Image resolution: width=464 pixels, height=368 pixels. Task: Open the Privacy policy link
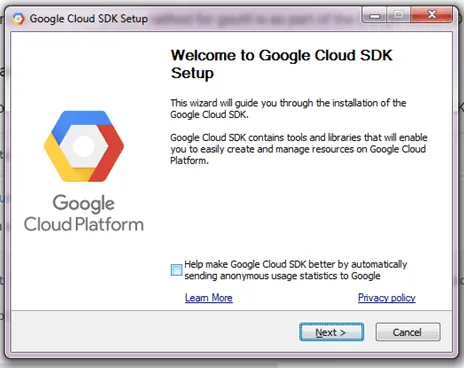[x=387, y=298]
